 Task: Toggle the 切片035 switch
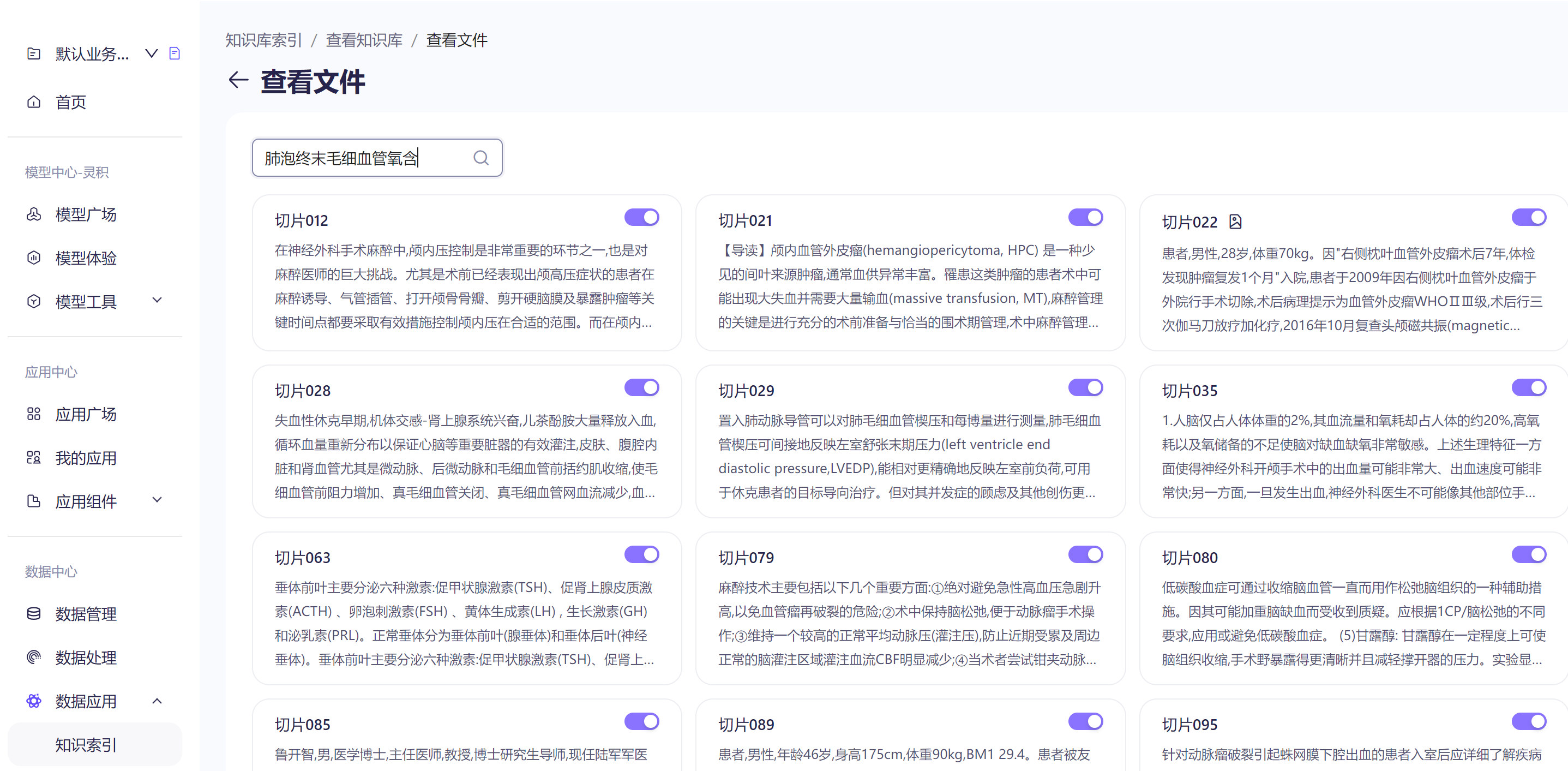coord(1528,387)
